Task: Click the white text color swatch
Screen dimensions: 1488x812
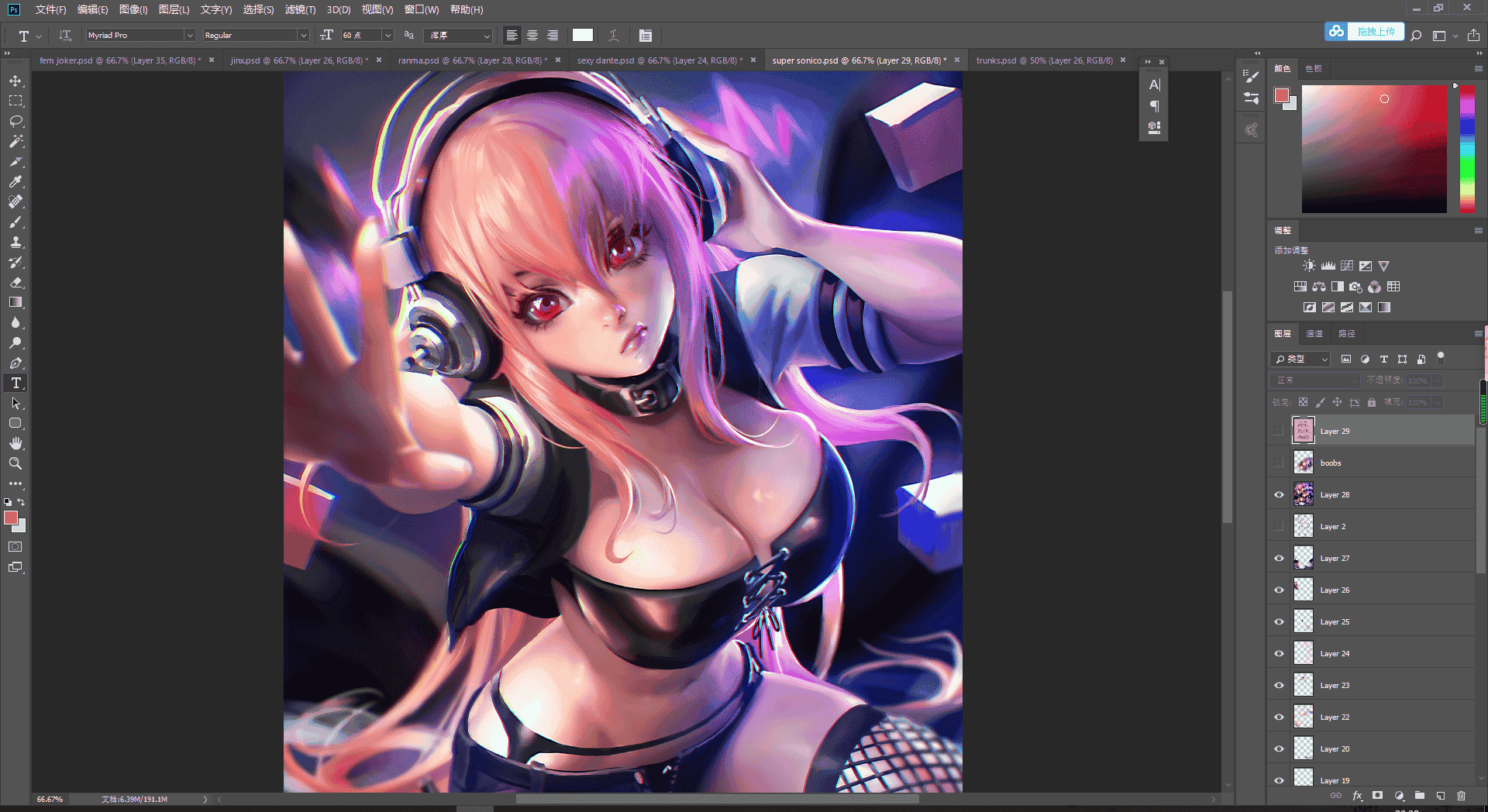Action: [x=583, y=35]
